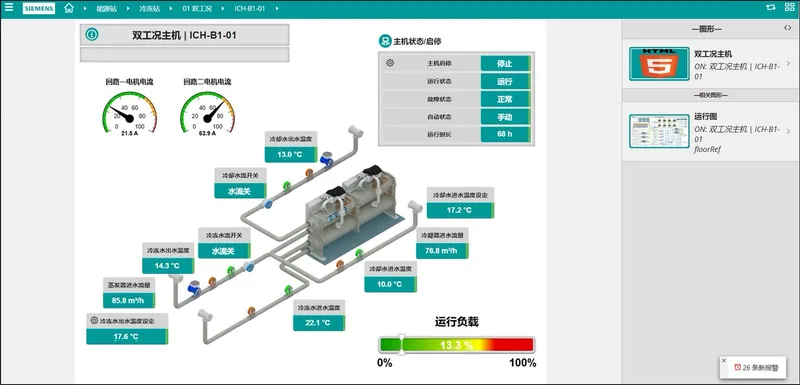Open chevron on 双工况主机 graphic item
Viewport: 800px width, 385px height.
[788, 64]
